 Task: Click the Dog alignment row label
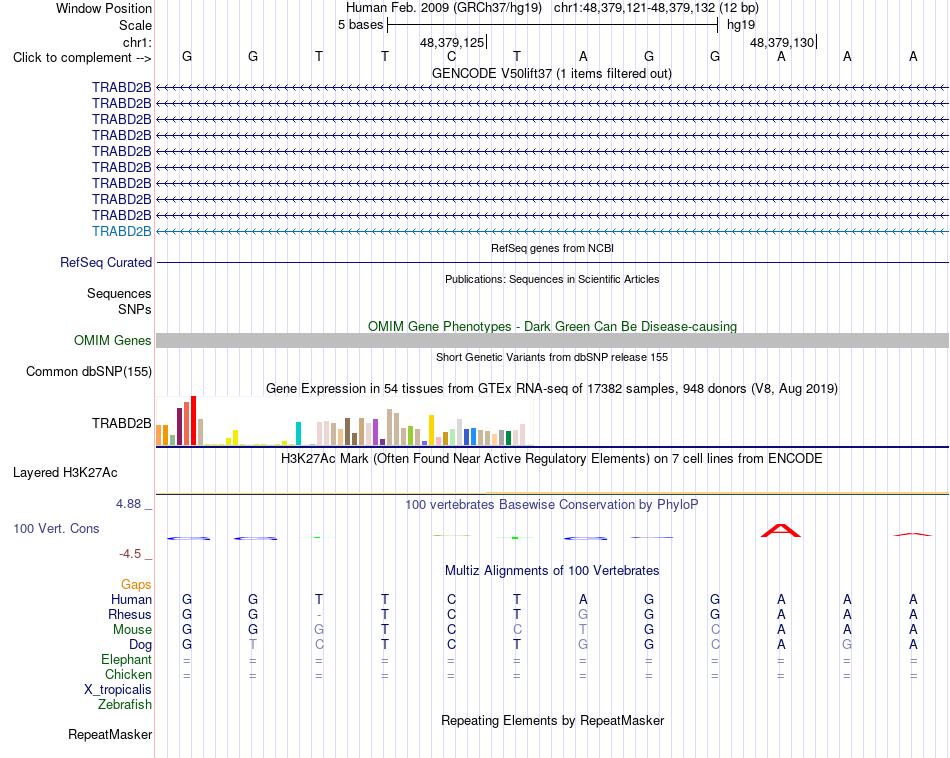click(140, 645)
